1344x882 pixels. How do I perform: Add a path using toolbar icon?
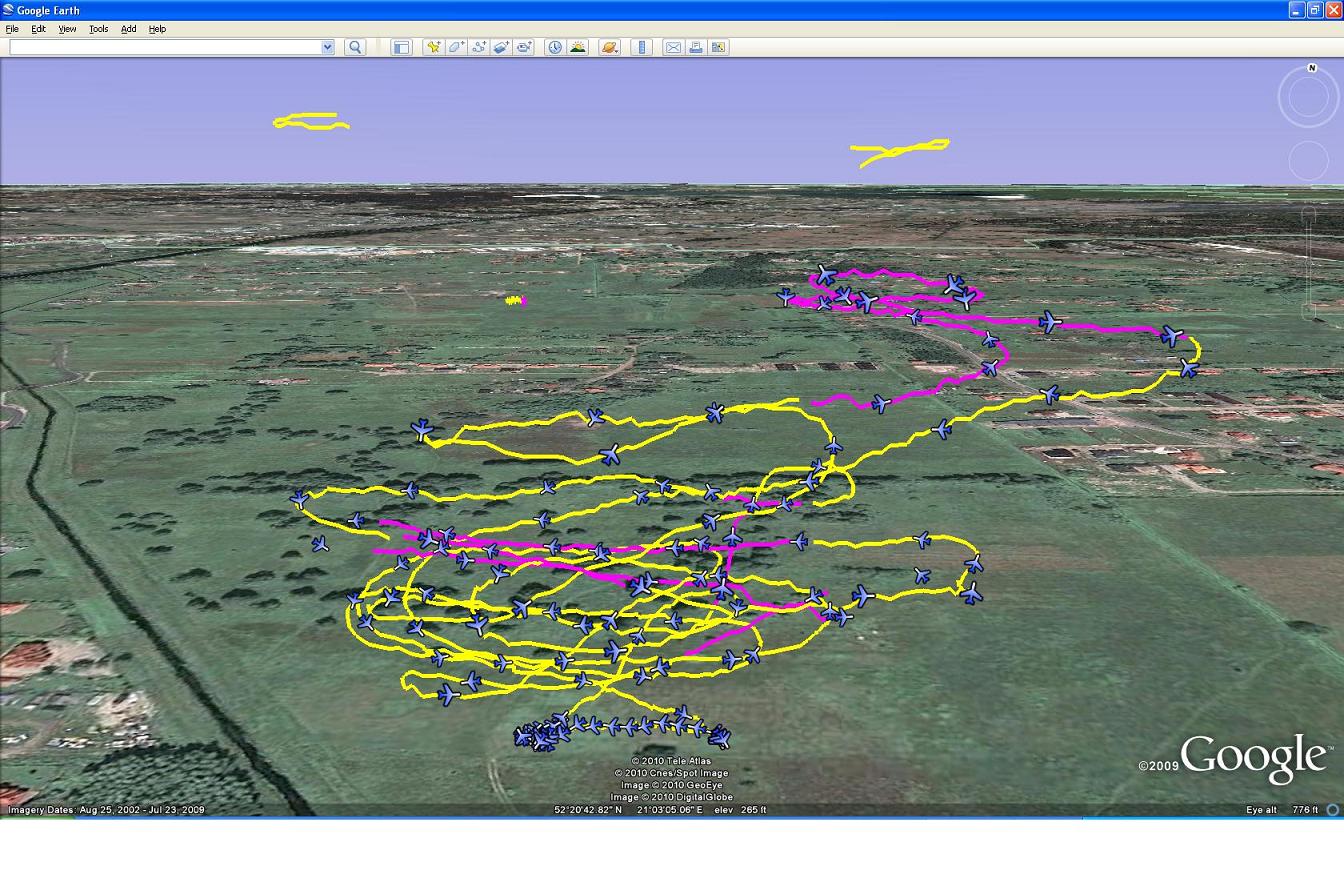[x=479, y=47]
